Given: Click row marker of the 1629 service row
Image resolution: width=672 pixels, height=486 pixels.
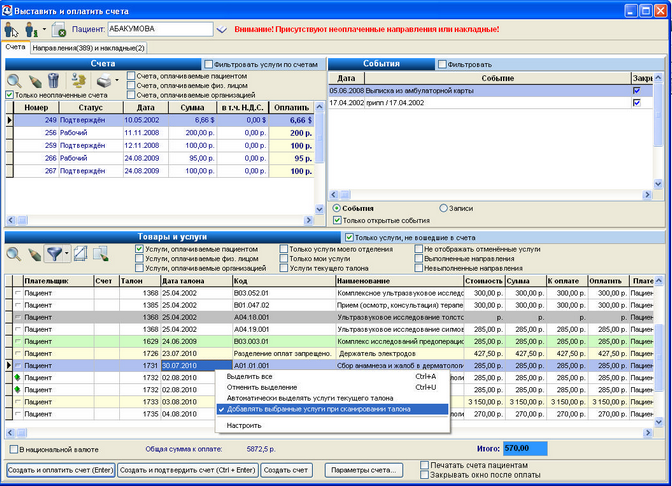Looking at the screenshot, I should pyautogui.click(x=18, y=342).
